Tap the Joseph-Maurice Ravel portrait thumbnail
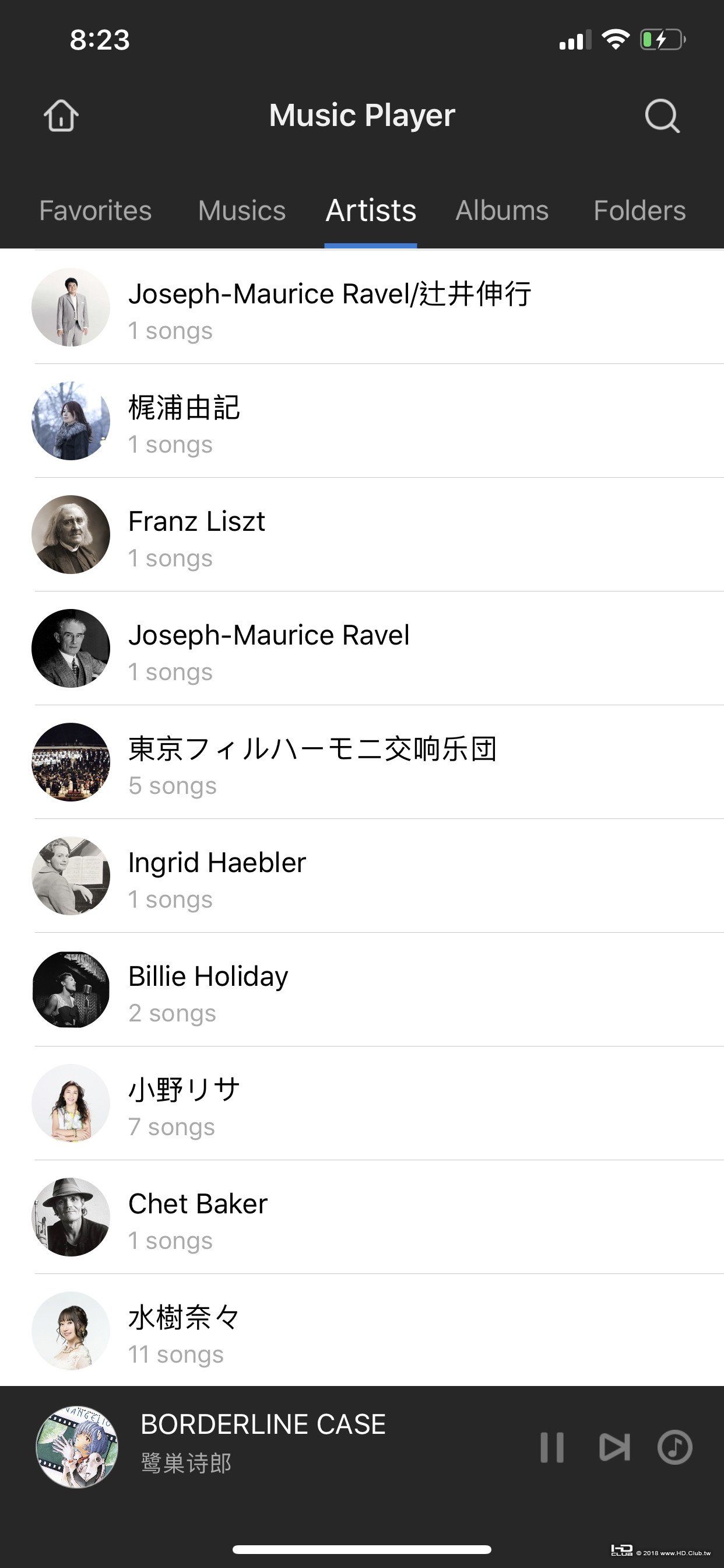724x1568 pixels. (71, 648)
